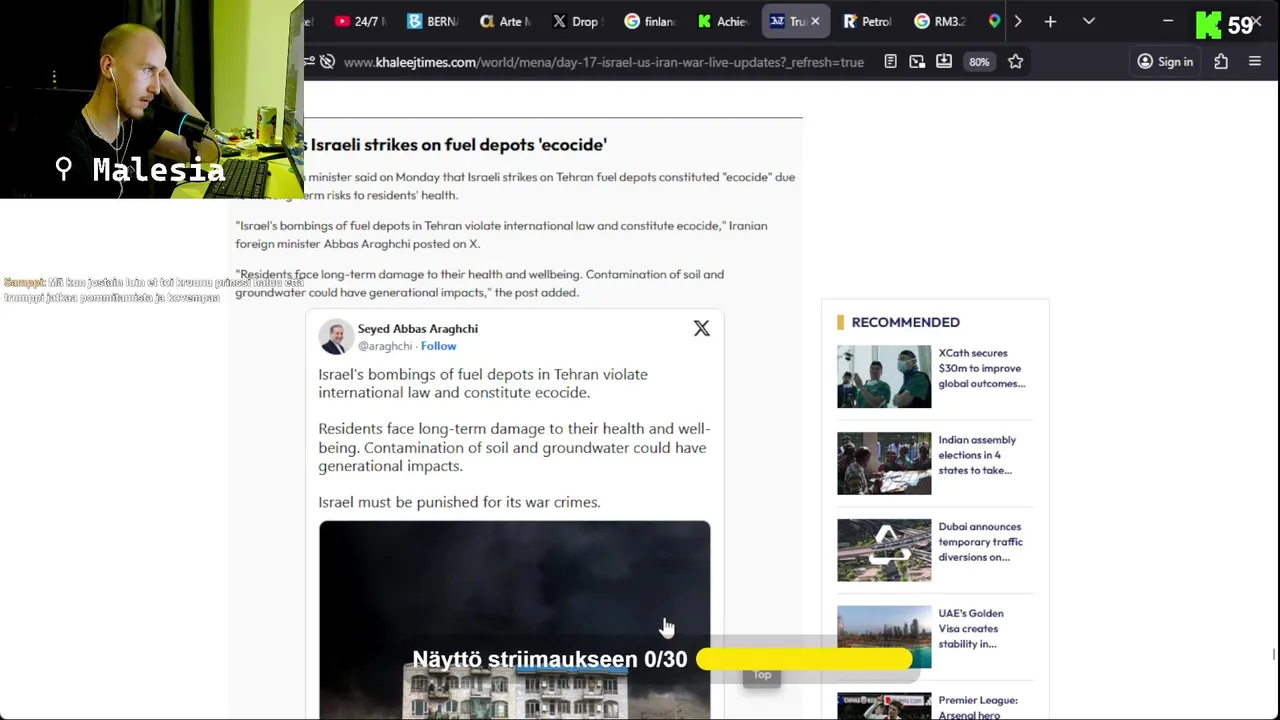Click the location pin icon beside Malesia
The image size is (1280, 720).
pyautogui.click(x=64, y=169)
